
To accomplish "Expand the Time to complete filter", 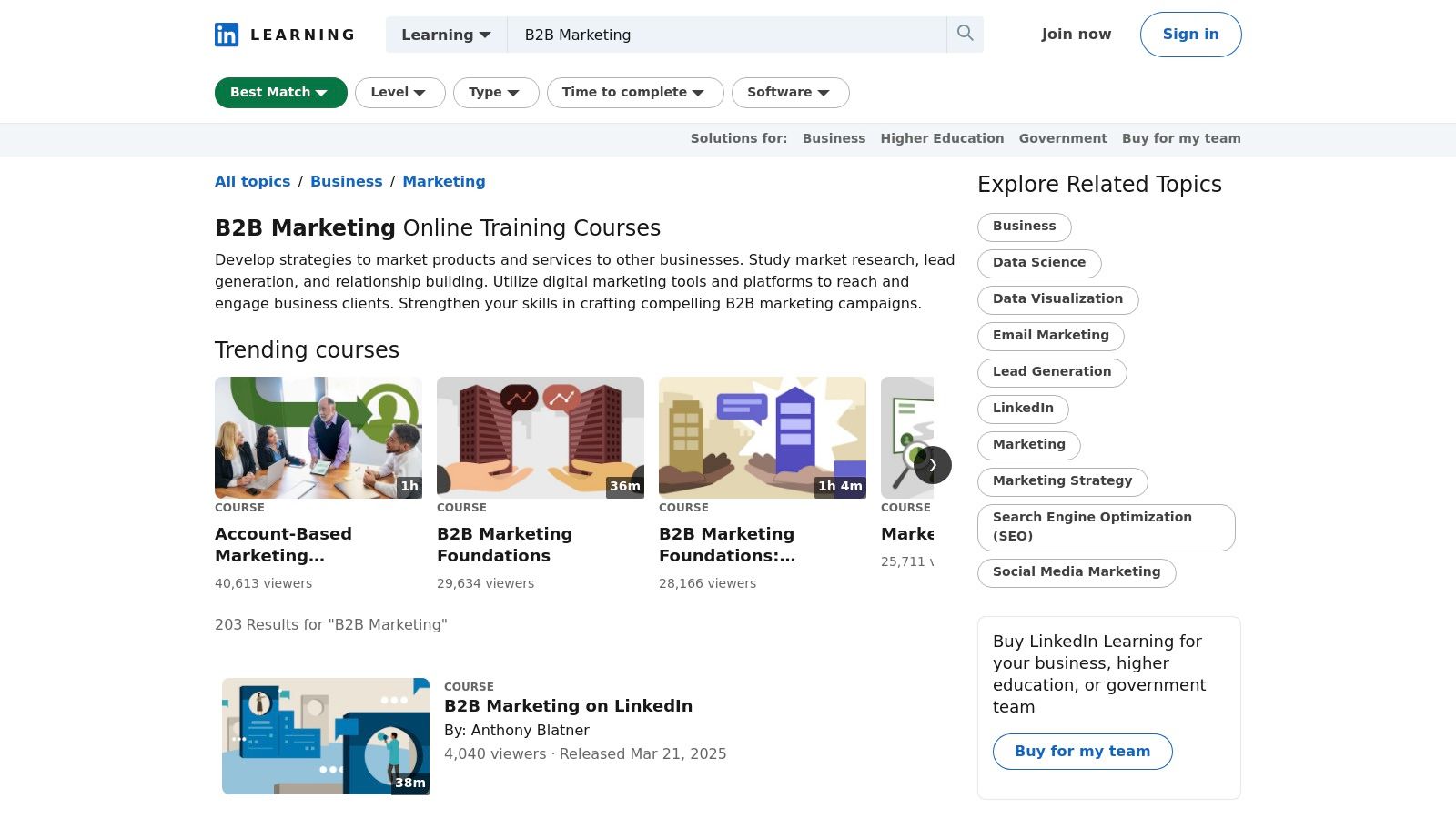I will (635, 93).
